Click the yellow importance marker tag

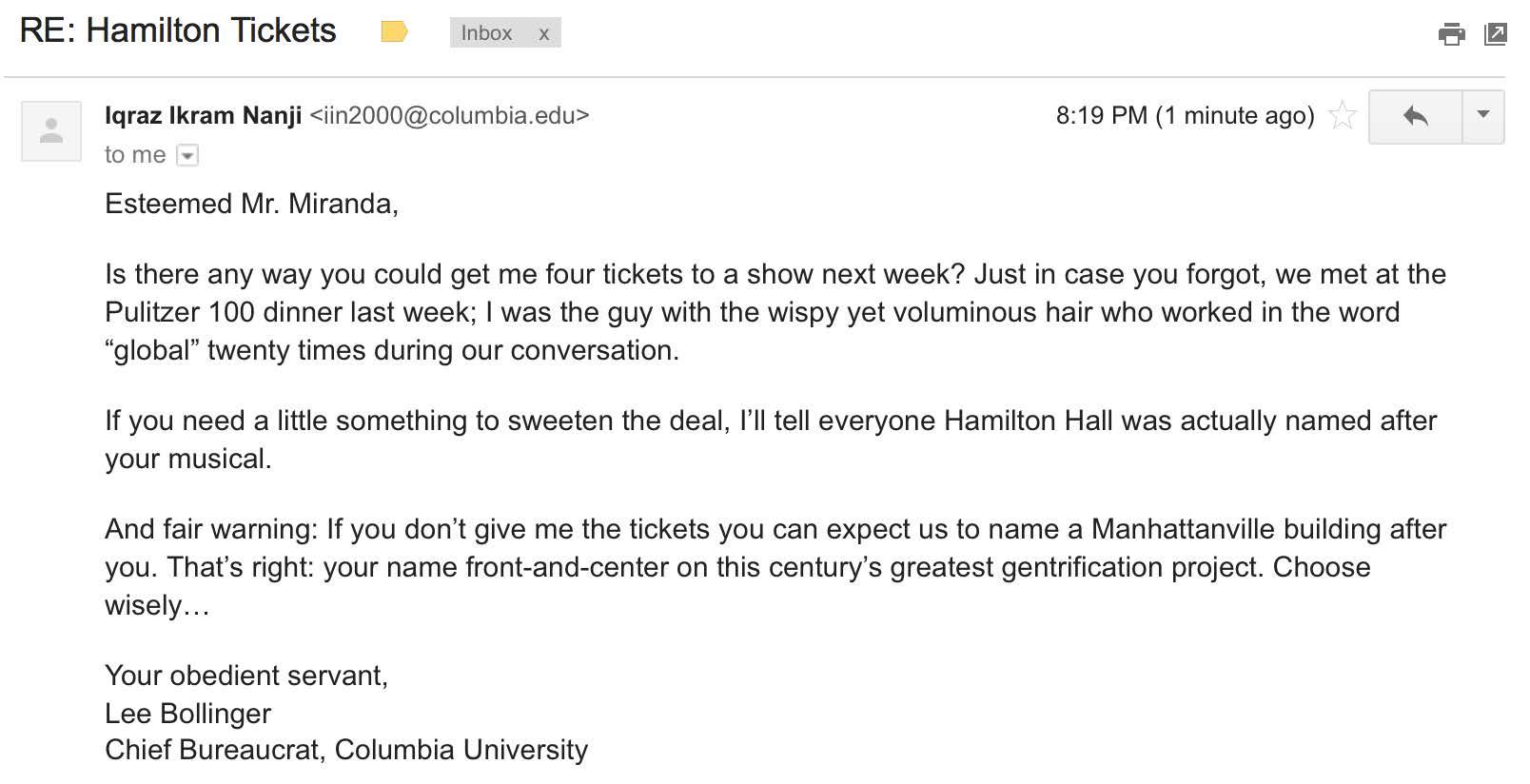coord(394,32)
